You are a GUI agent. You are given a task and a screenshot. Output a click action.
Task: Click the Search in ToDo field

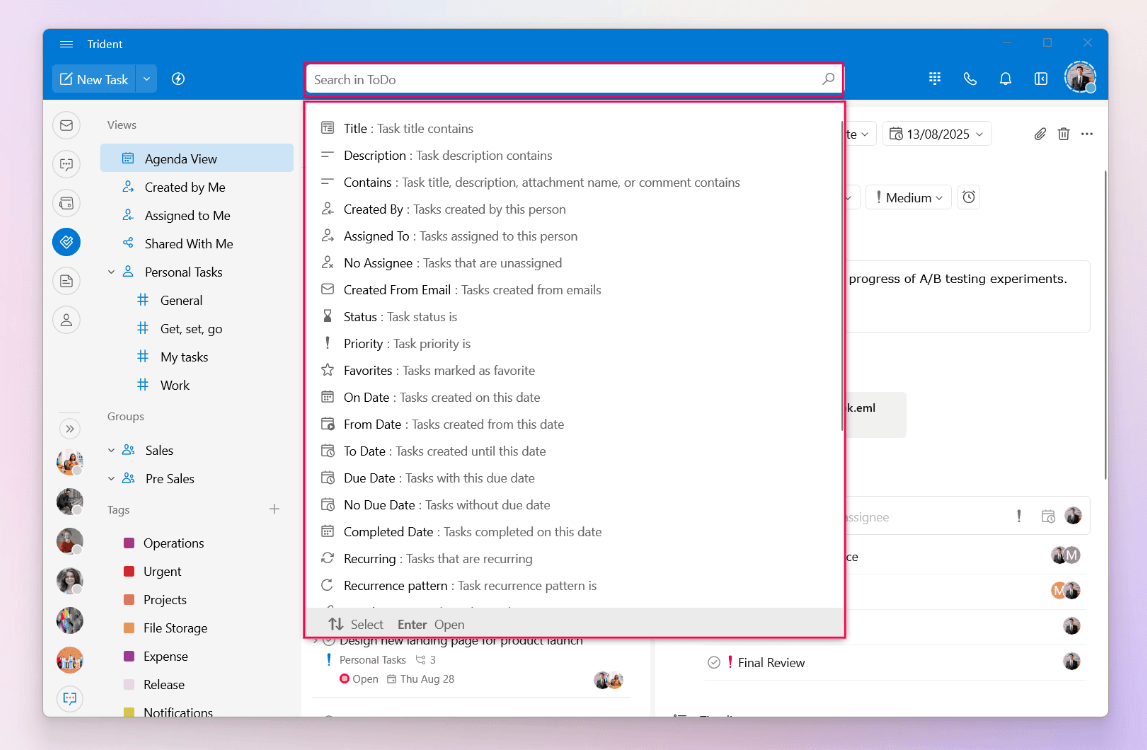574,79
